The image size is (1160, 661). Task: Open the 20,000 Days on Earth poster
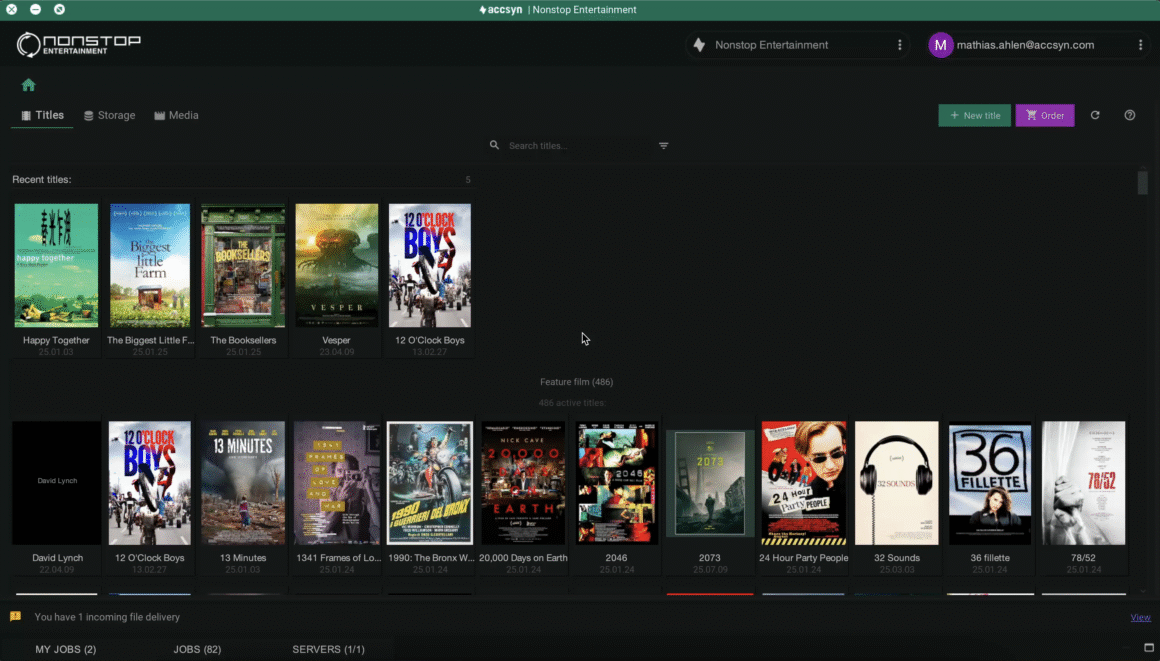[x=523, y=483]
